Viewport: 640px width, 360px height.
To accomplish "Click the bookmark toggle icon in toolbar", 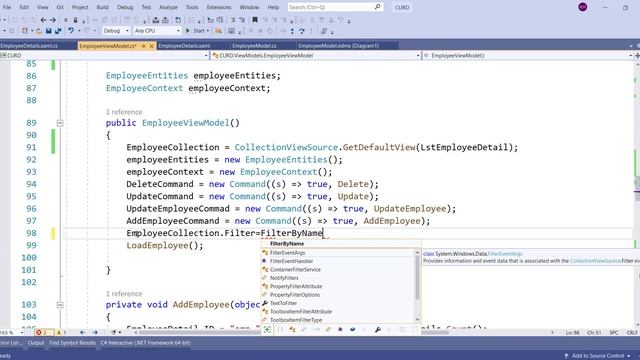I will click(x=255, y=20).
